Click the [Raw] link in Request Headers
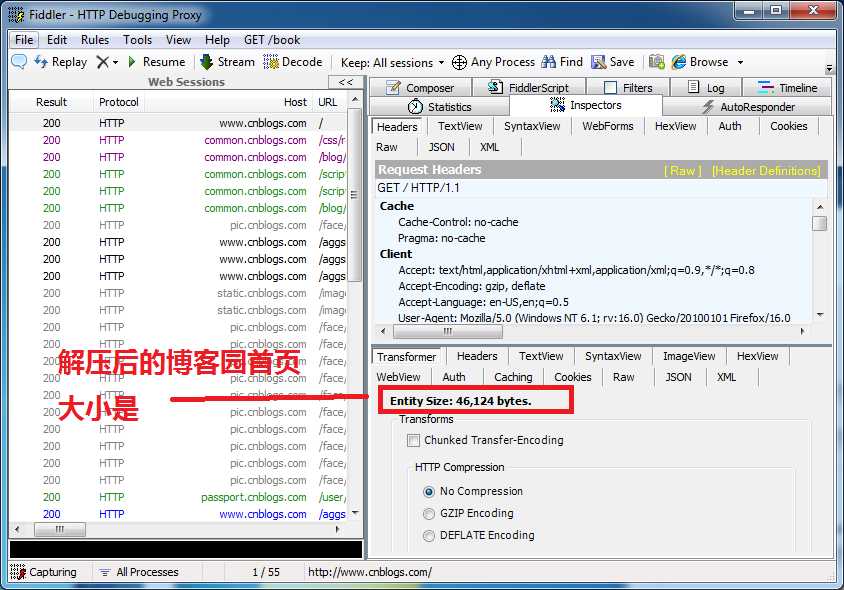 [x=683, y=171]
